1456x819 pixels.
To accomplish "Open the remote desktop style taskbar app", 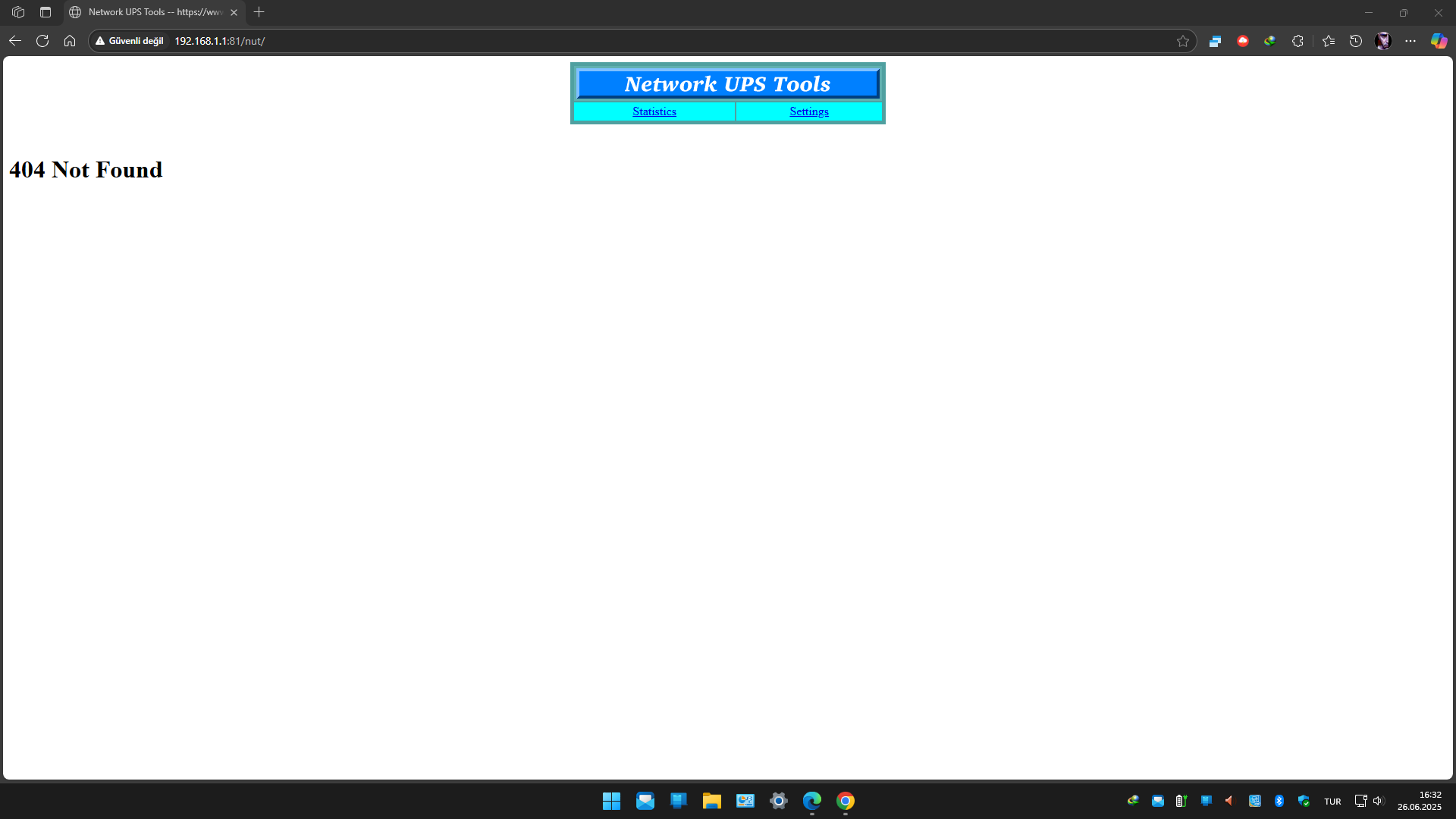I will [745, 801].
